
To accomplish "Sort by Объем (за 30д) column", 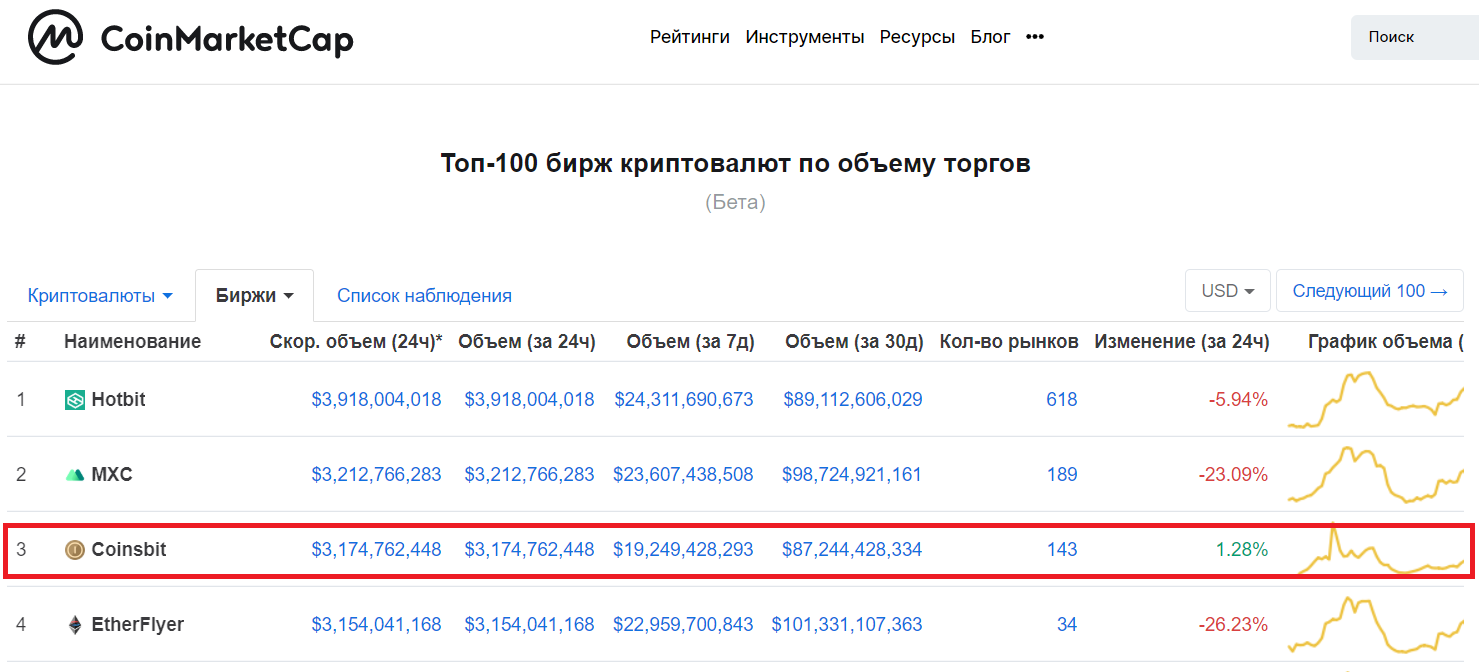I will pyautogui.click(x=854, y=342).
